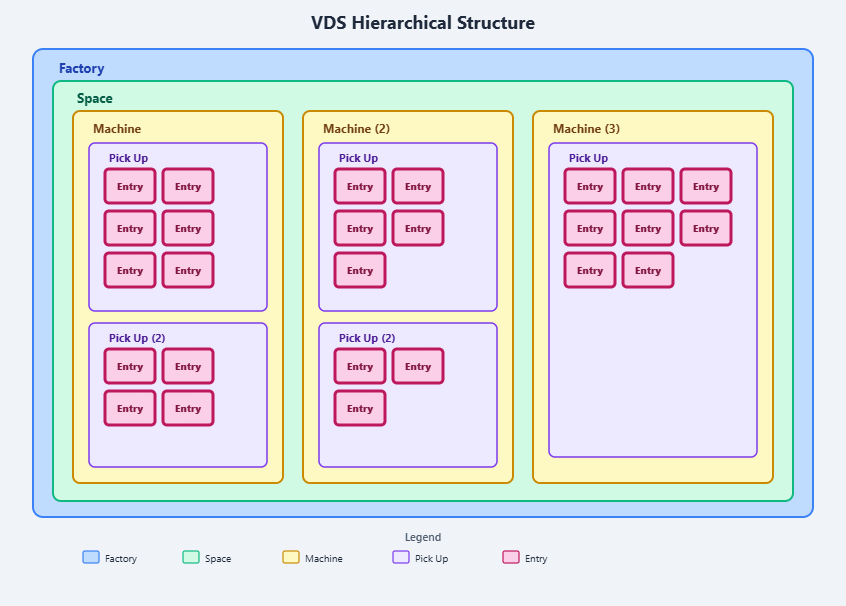Click the blue Factory legend swatch
846x606 pixels.
click(x=91, y=557)
